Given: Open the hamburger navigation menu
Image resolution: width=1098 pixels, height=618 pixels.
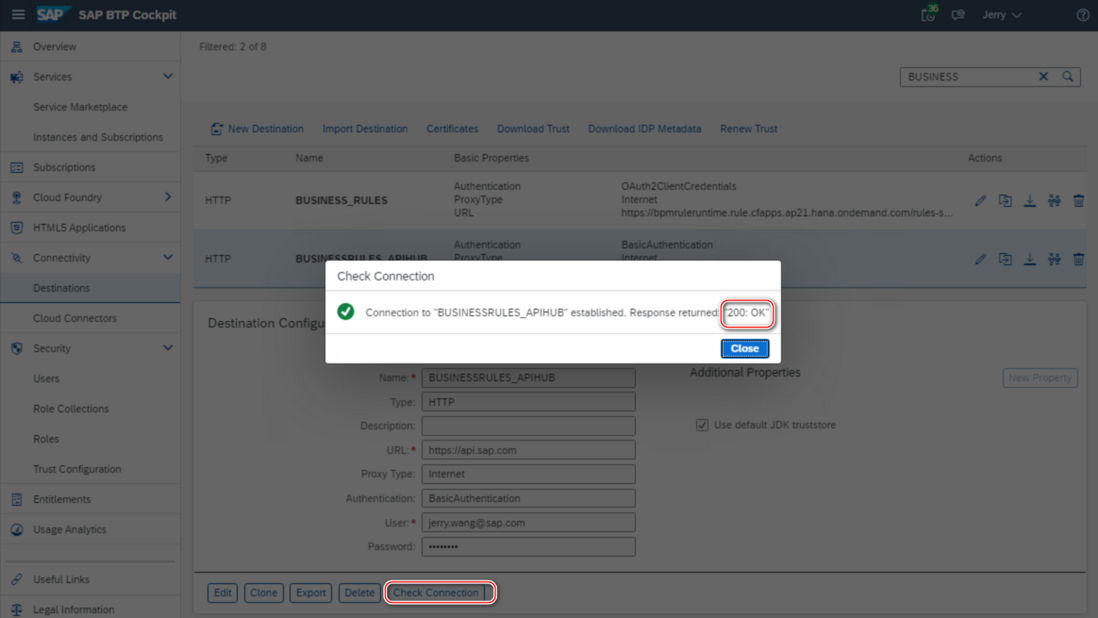Looking at the screenshot, I should point(18,15).
